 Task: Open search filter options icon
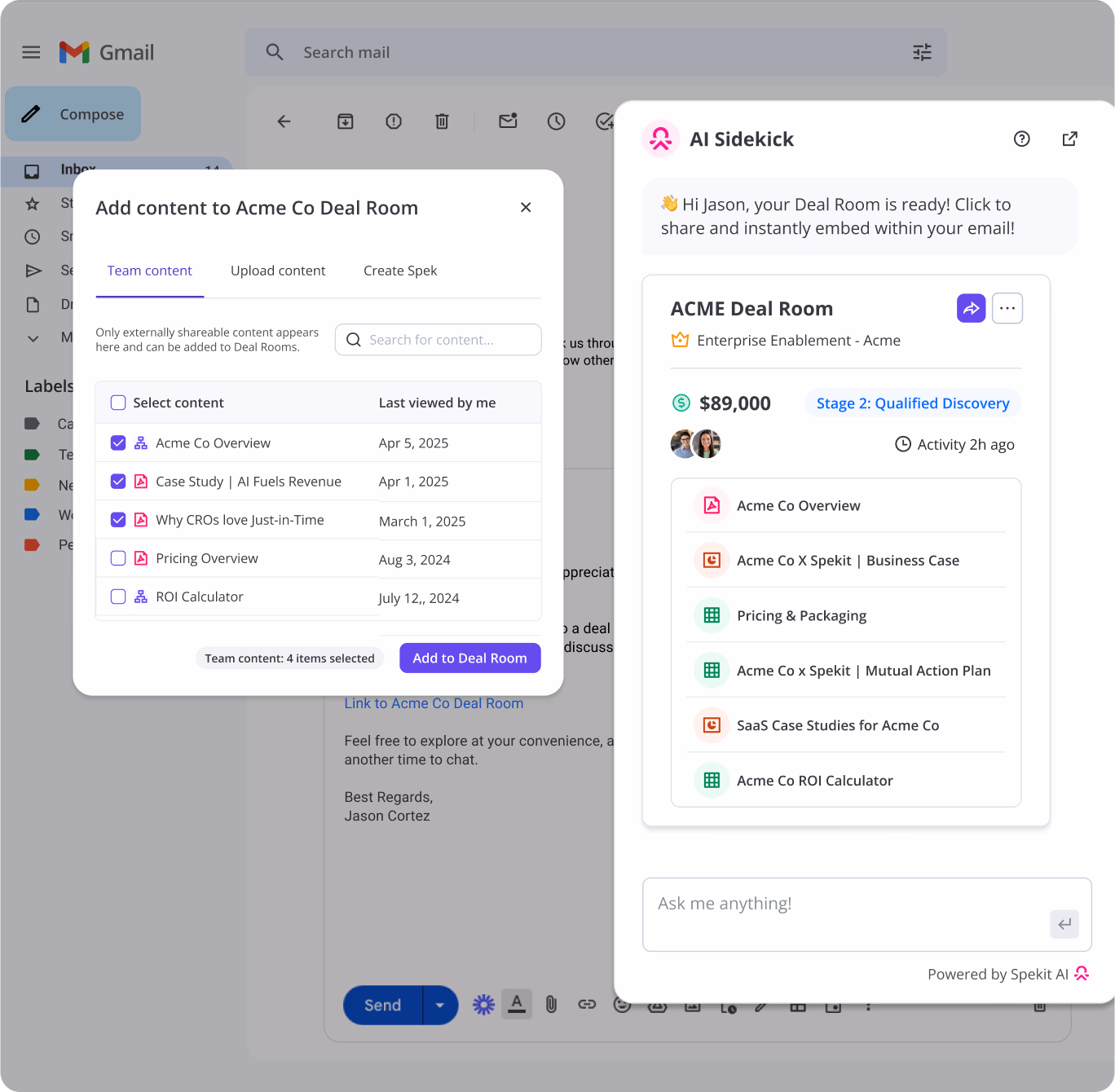point(922,53)
